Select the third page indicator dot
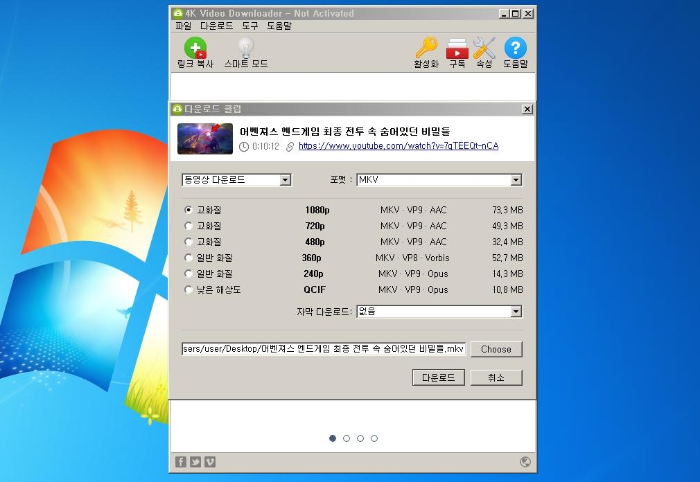The height and width of the screenshot is (482, 700). (360, 439)
